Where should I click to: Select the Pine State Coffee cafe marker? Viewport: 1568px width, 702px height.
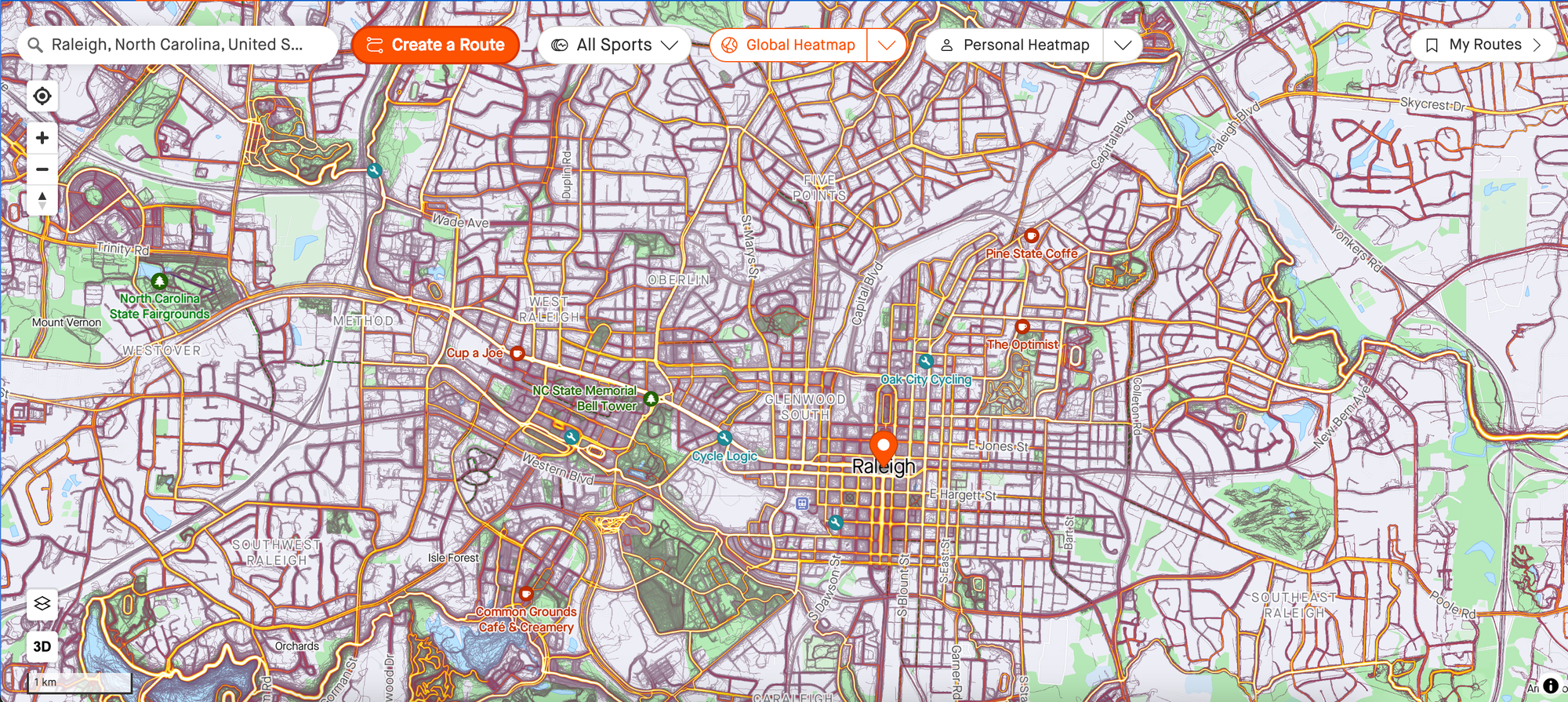[x=1032, y=235]
